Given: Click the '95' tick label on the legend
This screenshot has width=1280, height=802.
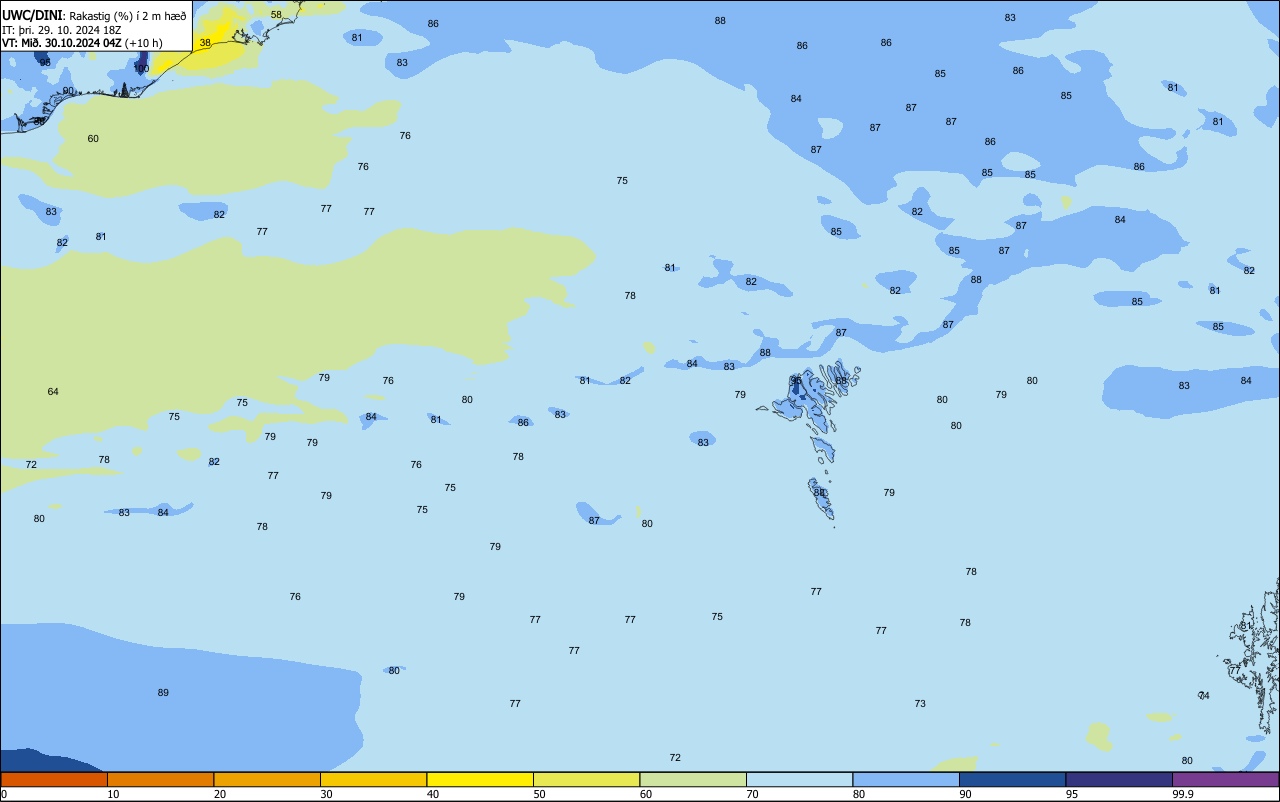Looking at the screenshot, I should (1072, 794).
